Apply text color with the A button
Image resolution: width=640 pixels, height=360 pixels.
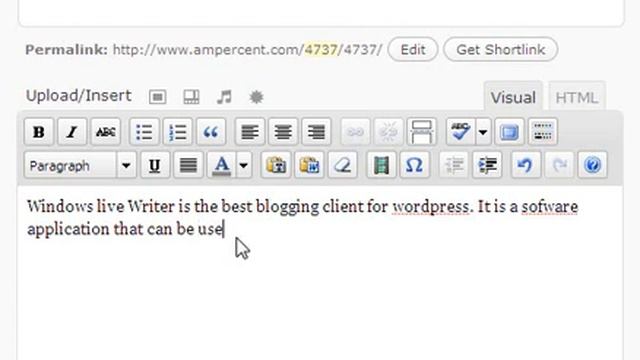(x=222, y=165)
